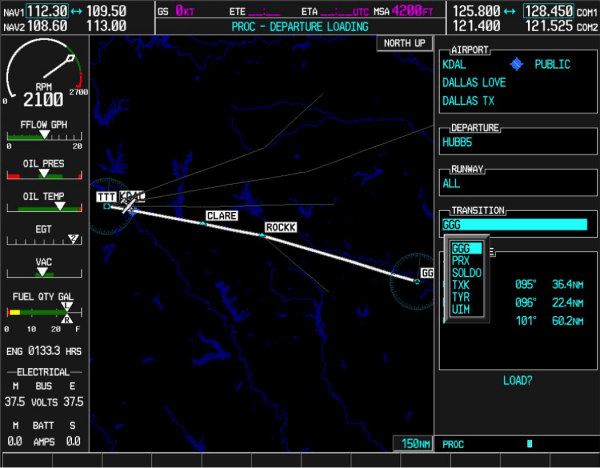Click the main bus 37.5 volts value
Image resolution: width=600 pixels, height=468 pixels.
pyautogui.click(x=15, y=402)
